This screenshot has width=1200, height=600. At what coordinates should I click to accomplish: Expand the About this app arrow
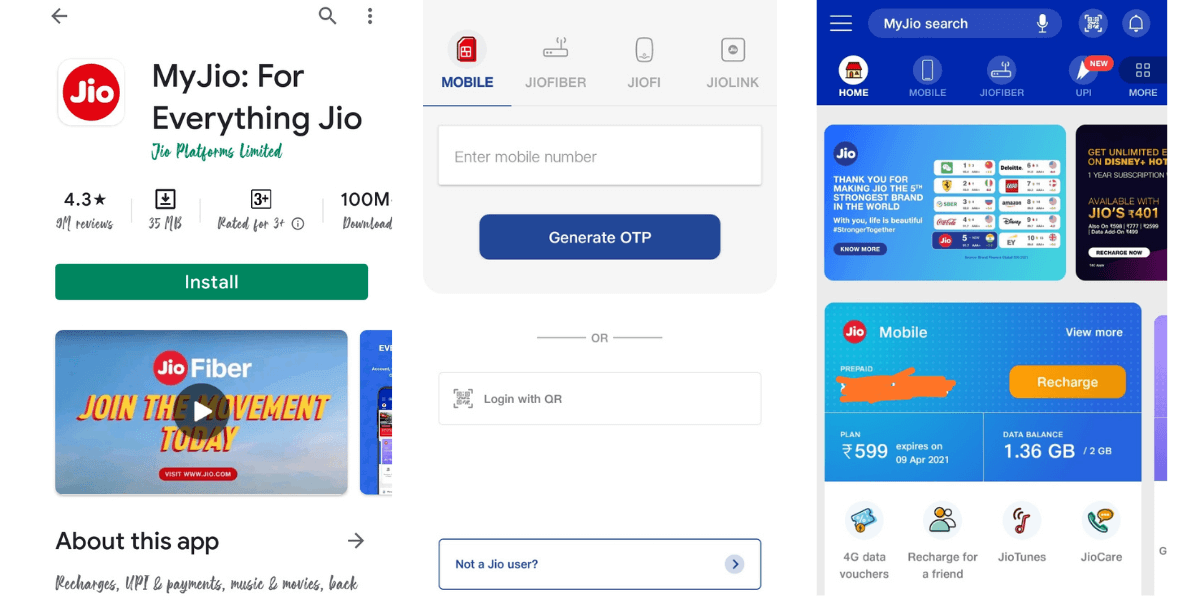(x=356, y=541)
